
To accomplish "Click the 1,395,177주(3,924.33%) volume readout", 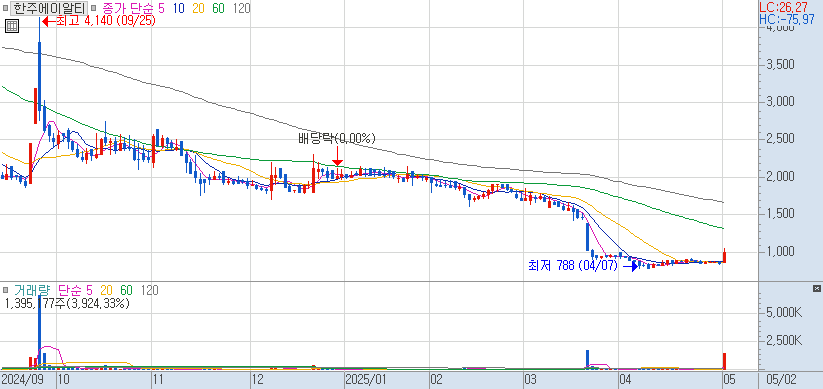I will 67,303.
